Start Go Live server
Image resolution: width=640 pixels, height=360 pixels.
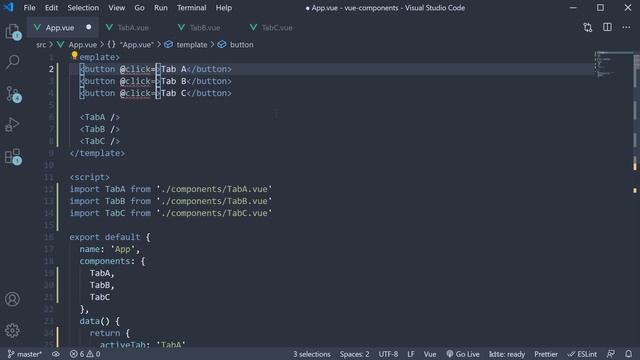pyautogui.click(x=463, y=354)
